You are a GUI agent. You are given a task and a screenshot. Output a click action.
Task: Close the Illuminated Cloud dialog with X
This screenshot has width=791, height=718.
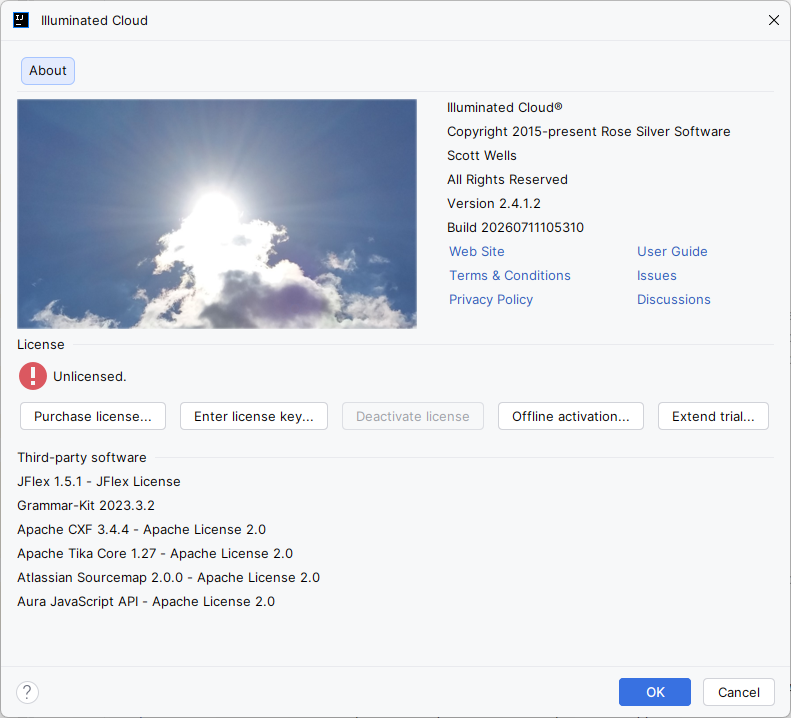point(773,20)
